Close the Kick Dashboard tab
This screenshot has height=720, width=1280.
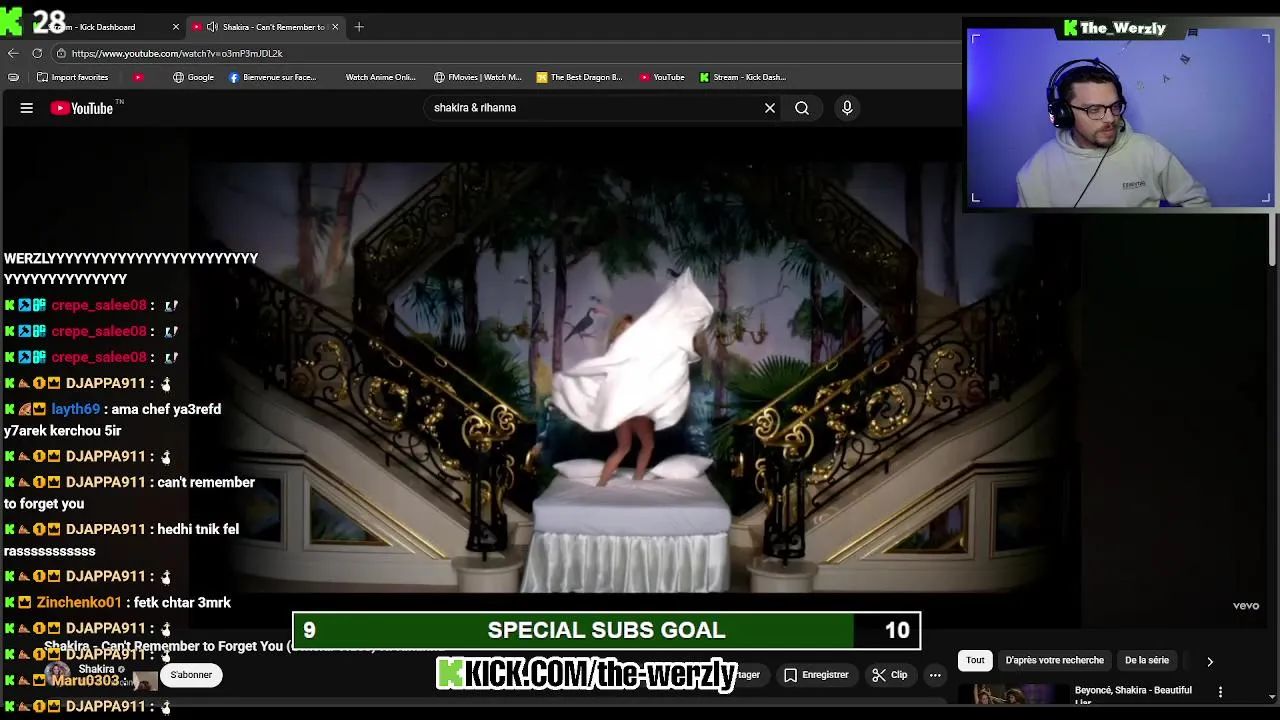(176, 27)
